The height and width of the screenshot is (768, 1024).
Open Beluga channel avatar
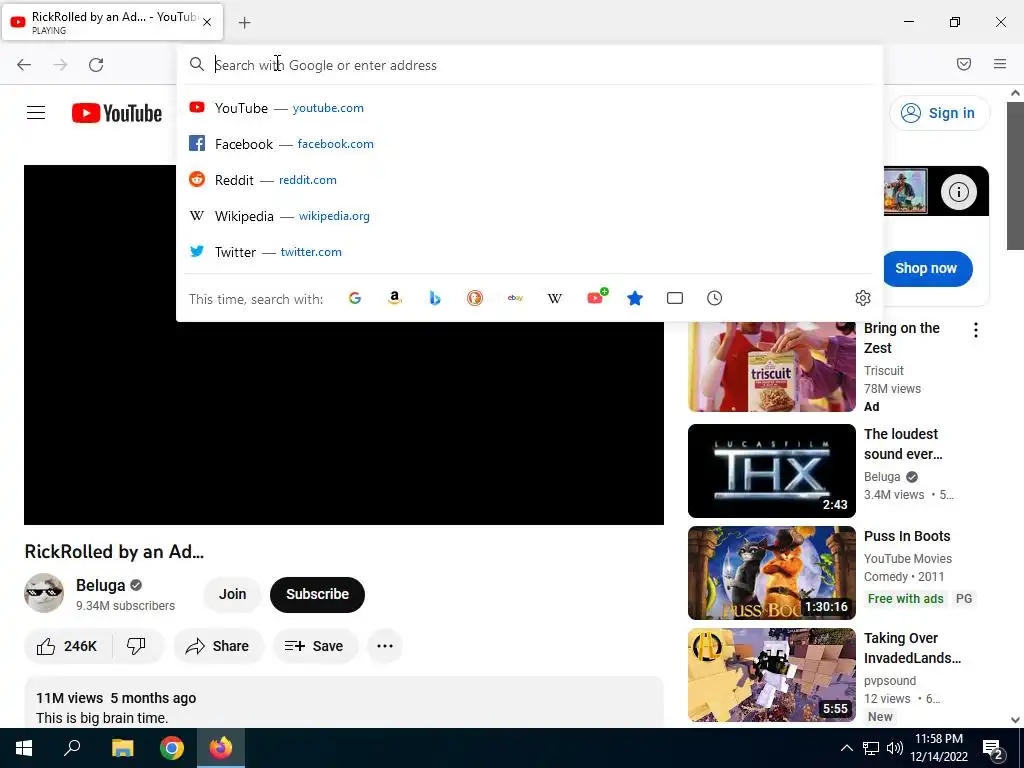44,594
